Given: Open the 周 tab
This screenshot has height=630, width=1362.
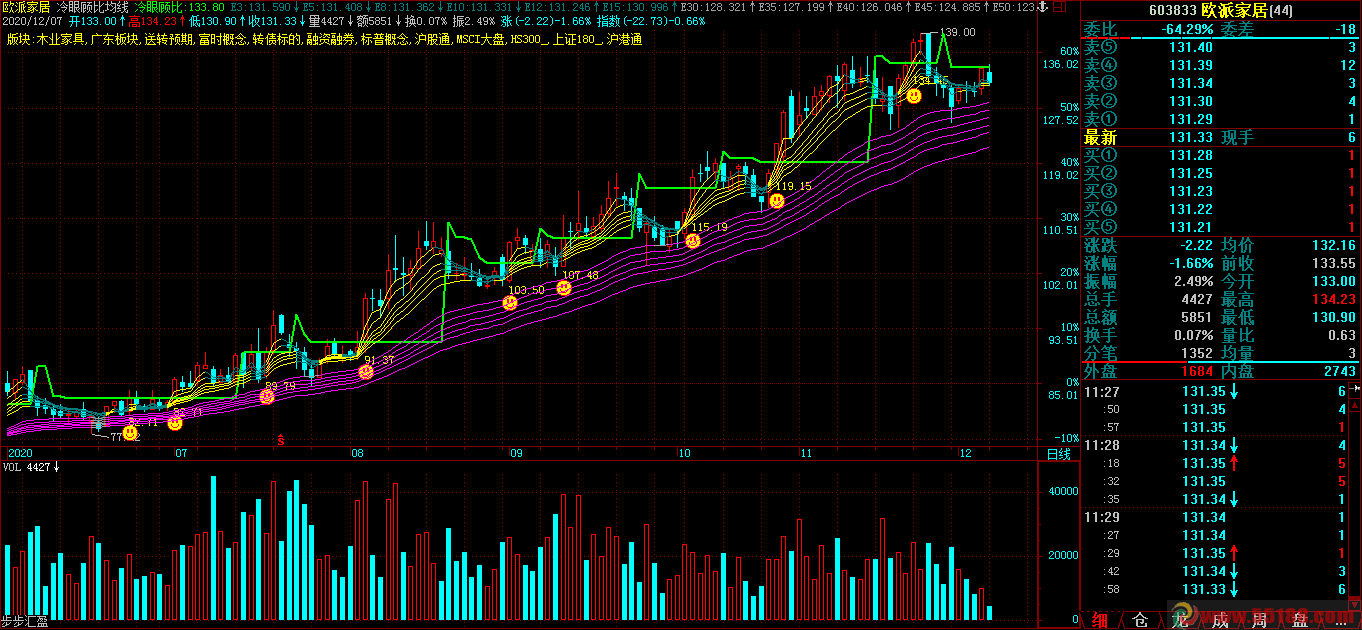Looking at the screenshot, I should coord(1260,619).
